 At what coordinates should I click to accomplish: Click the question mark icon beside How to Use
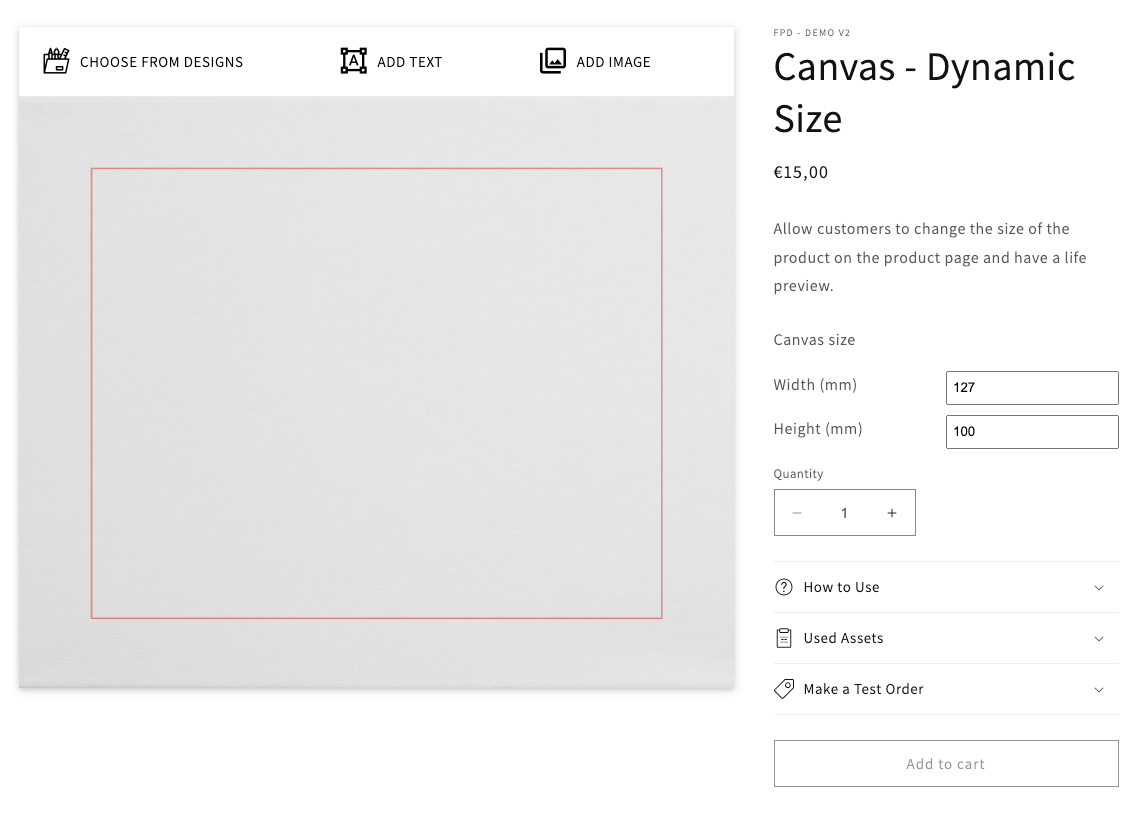(x=784, y=587)
